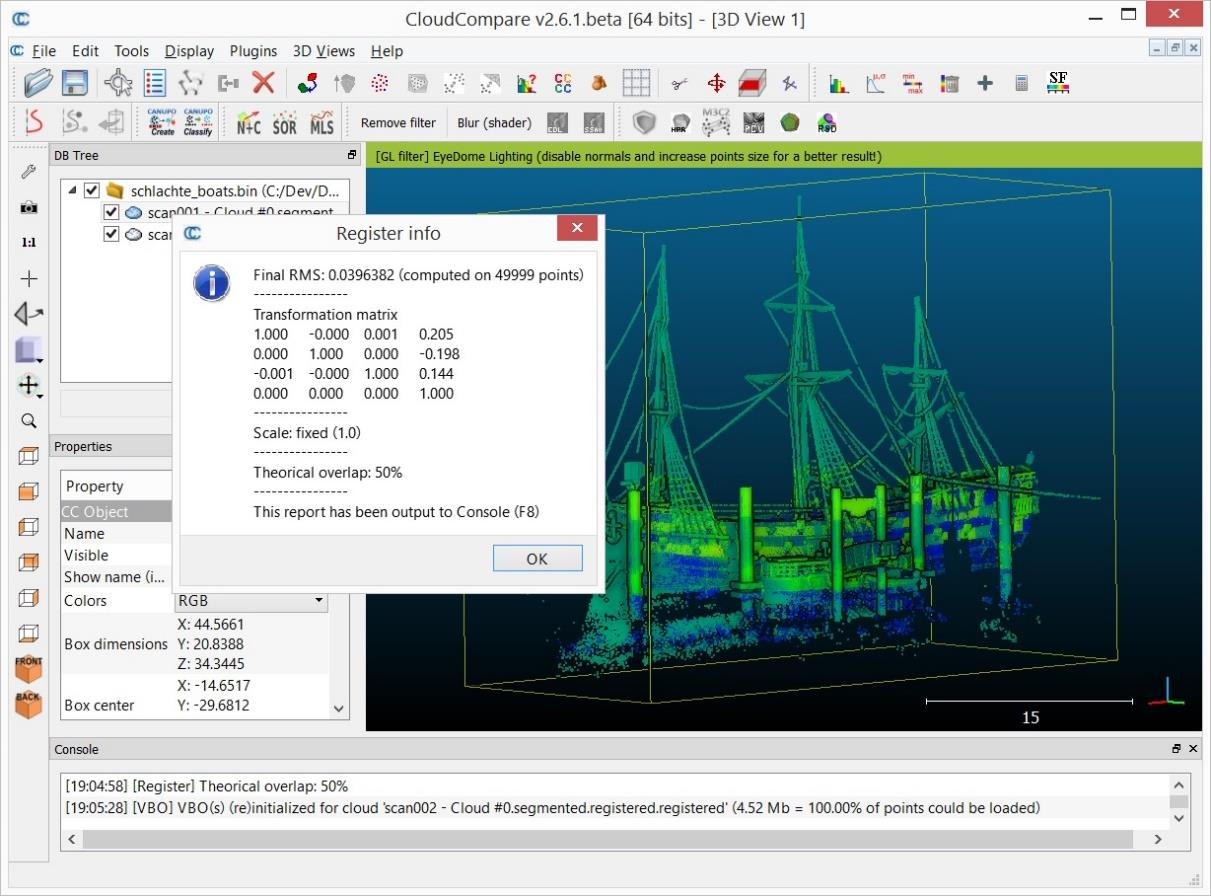Collapse the schlachte_boats.bin tree node
The height and width of the screenshot is (896, 1211).
(73, 190)
